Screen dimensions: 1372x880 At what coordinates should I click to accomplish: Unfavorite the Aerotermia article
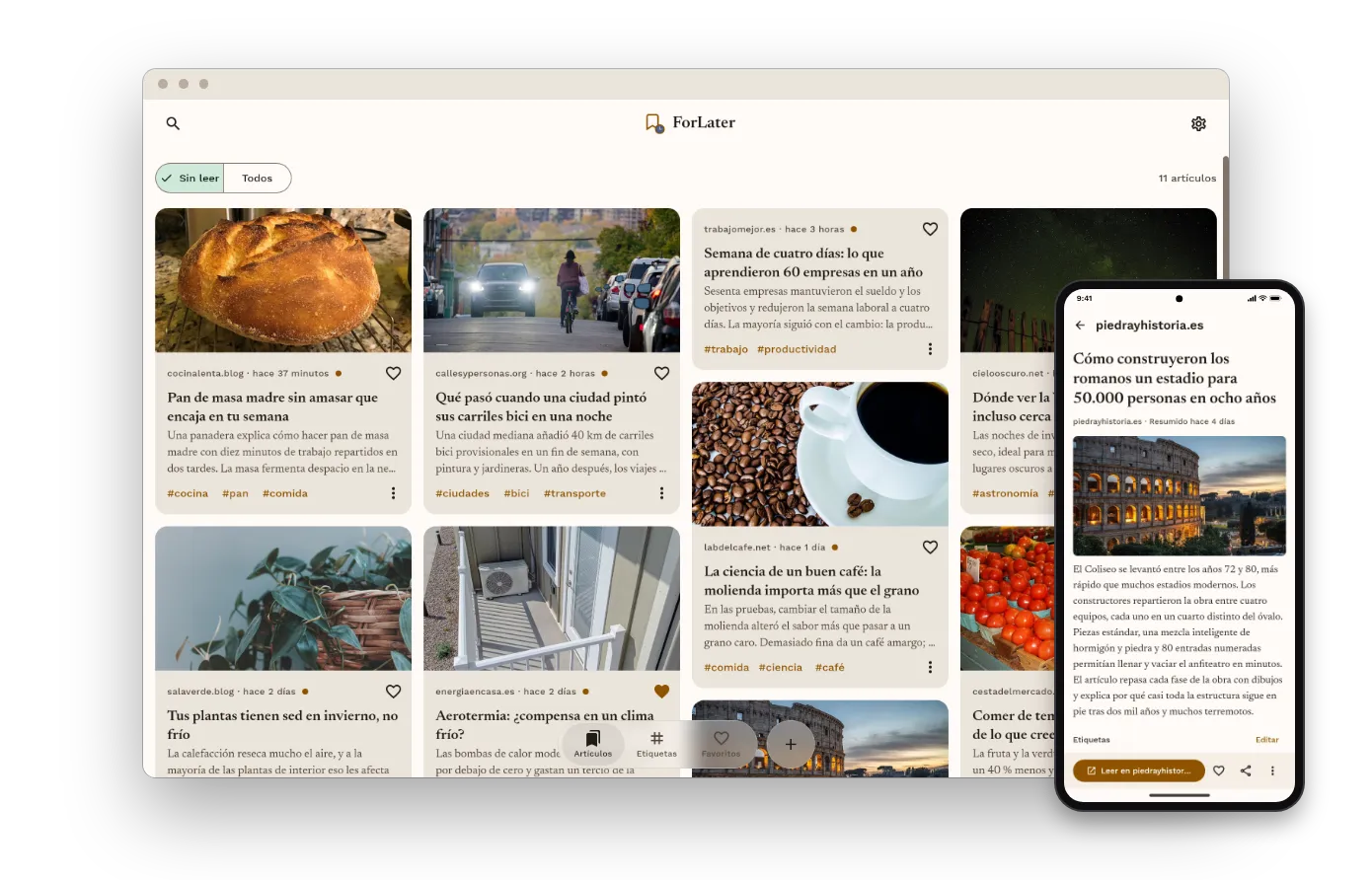[661, 692]
